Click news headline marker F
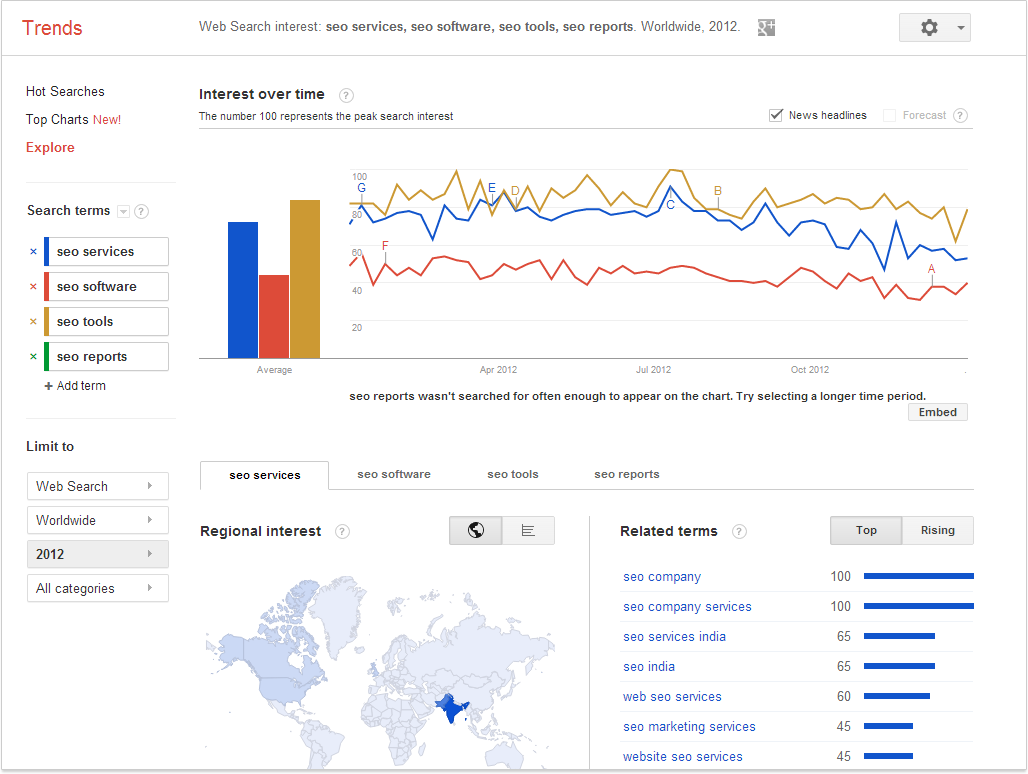 pos(385,246)
